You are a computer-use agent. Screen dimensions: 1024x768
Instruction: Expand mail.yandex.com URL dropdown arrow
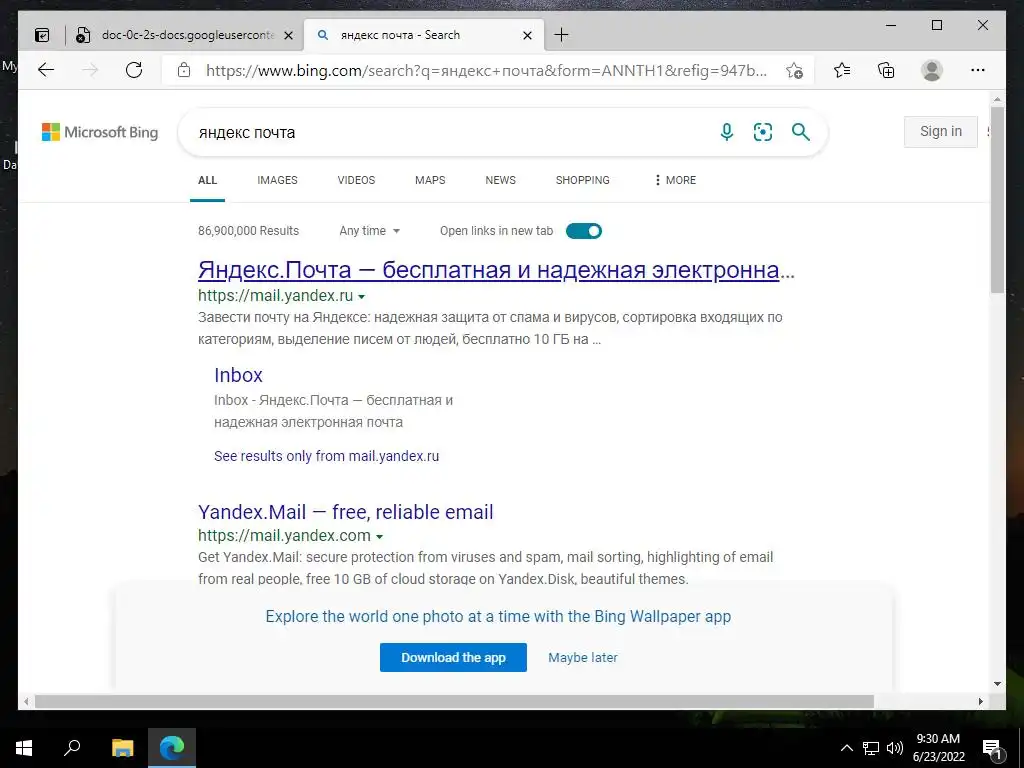pyautogui.click(x=379, y=537)
